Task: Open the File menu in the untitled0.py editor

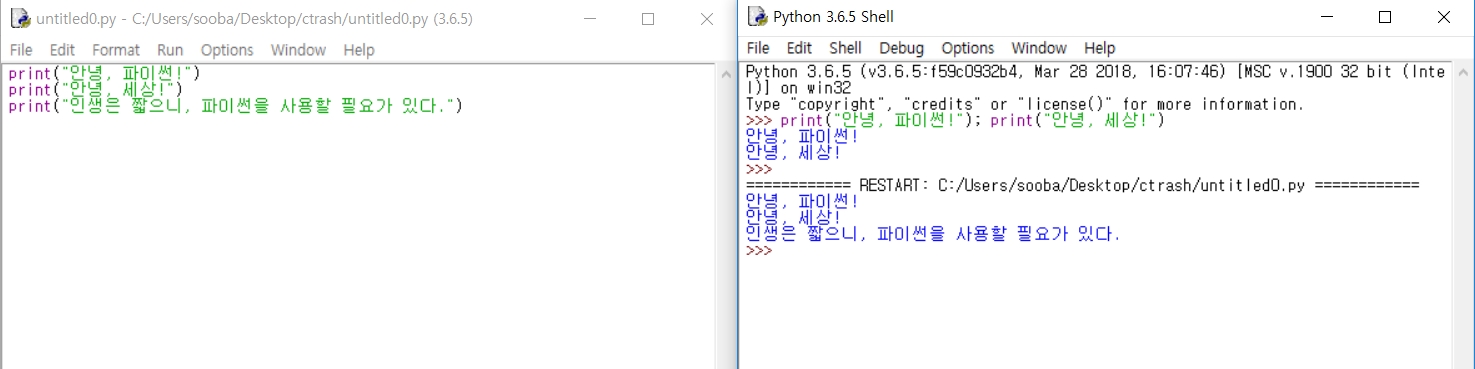Action: (x=21, y=50)
